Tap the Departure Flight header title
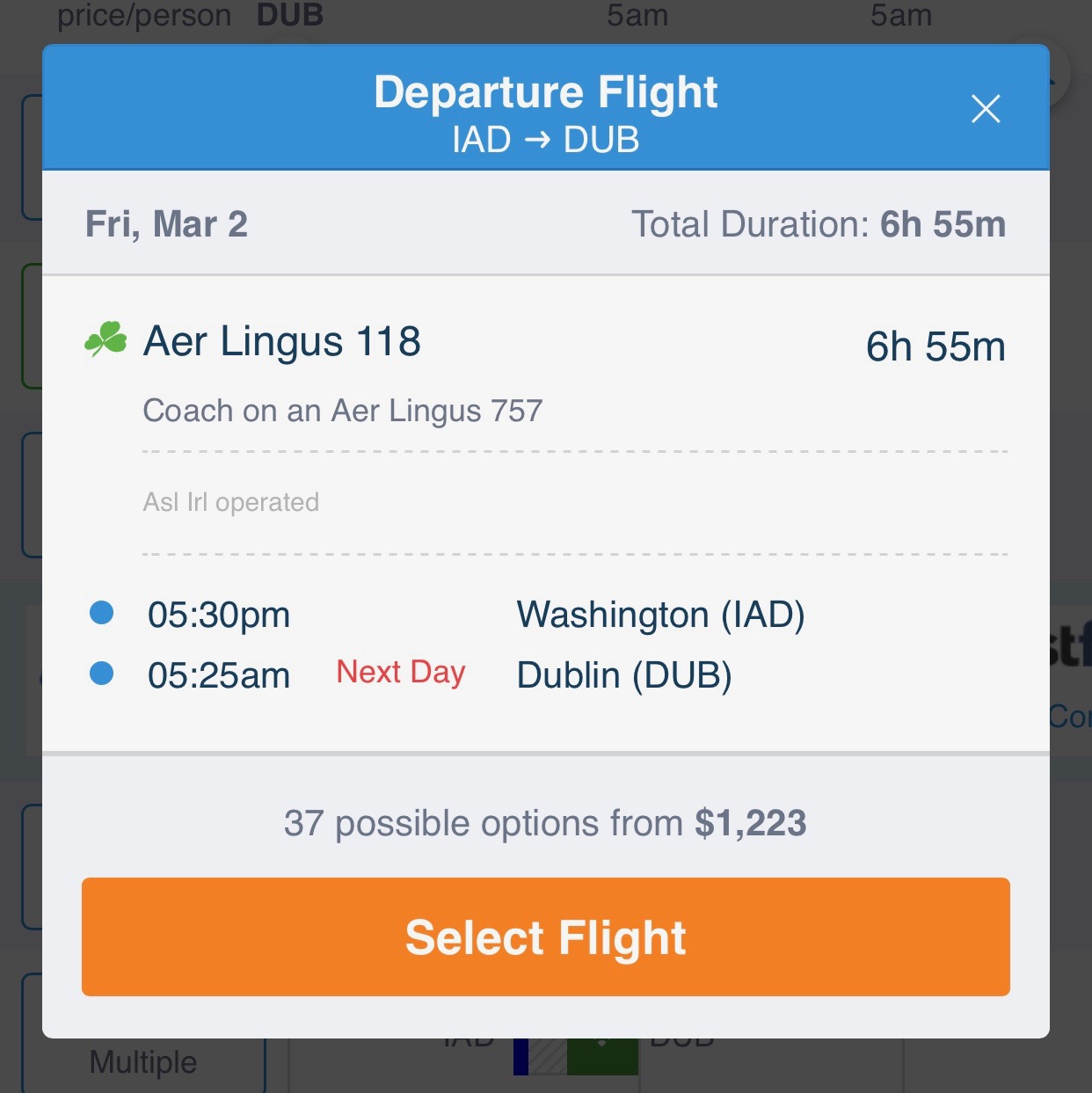This screenshot has width=1092, height=1093. [x=545, y=91]
